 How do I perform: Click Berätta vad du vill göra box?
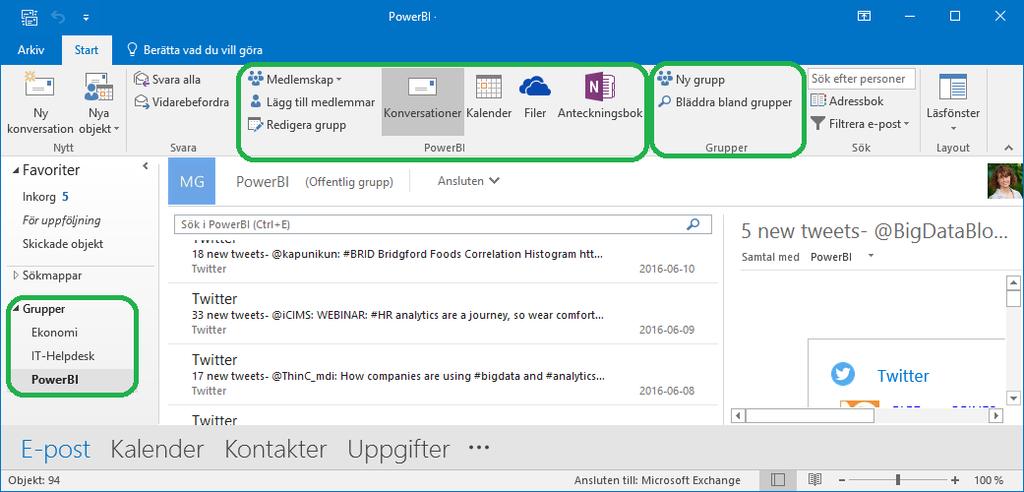(x=195, y=50)
